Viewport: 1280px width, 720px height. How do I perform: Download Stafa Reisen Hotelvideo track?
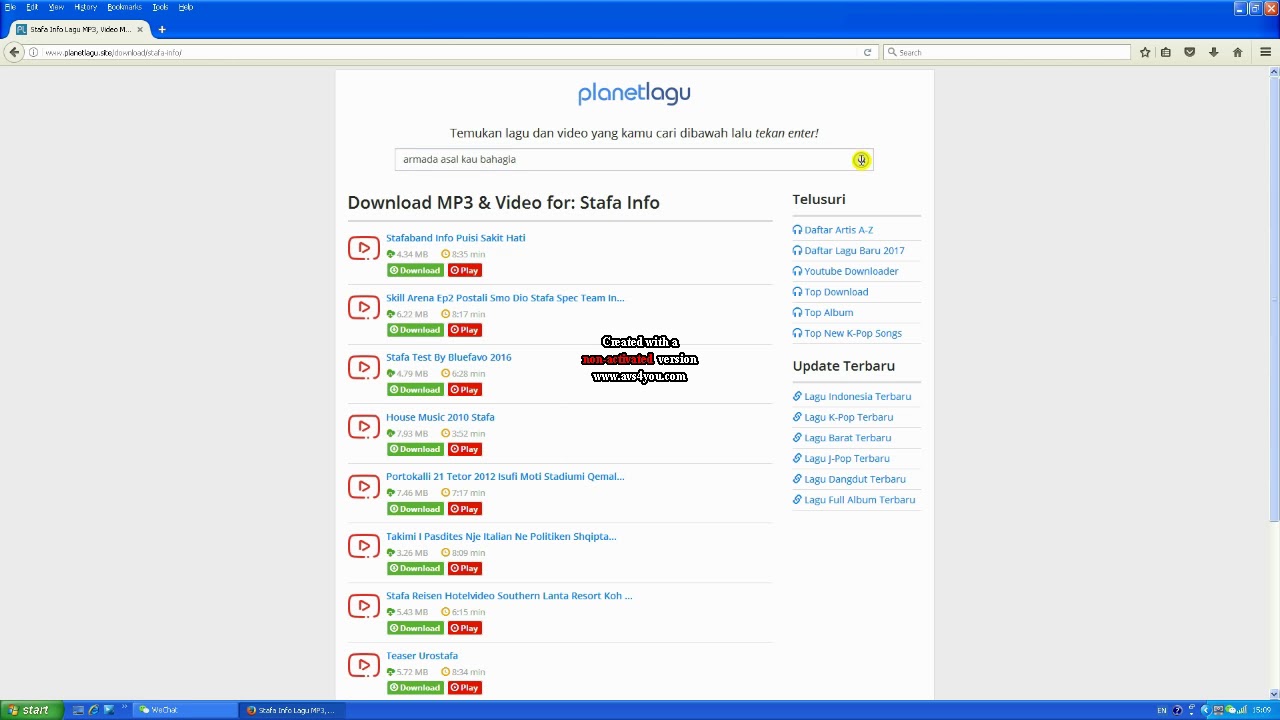click(x=415, y=628)
